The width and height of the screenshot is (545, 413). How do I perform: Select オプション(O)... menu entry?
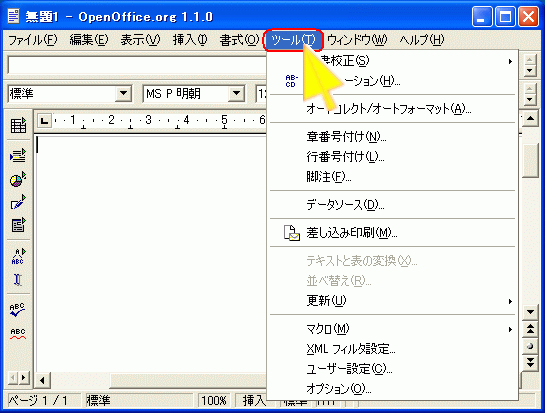392,388
